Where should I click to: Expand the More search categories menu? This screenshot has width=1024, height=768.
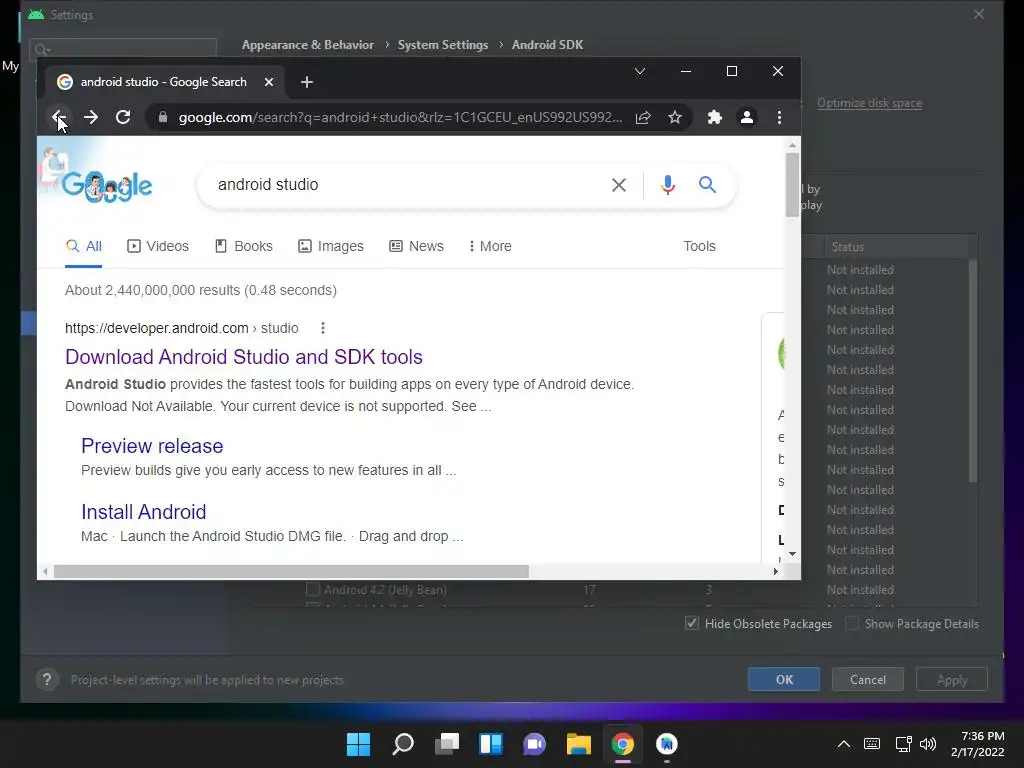click(x=490, y=247)
